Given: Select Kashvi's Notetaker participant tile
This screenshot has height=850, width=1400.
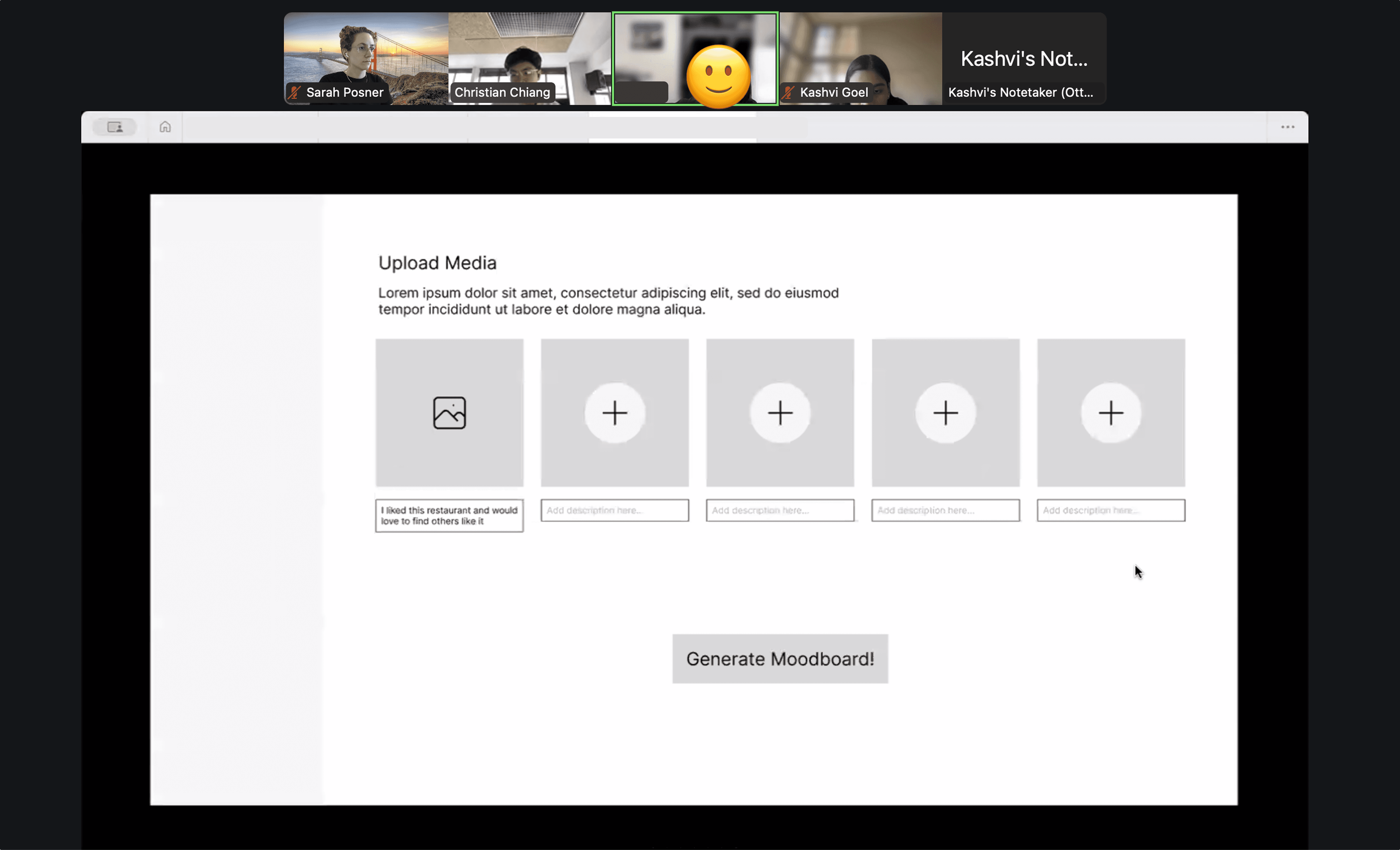Looking at the screenshot, I should point(1023,58).
